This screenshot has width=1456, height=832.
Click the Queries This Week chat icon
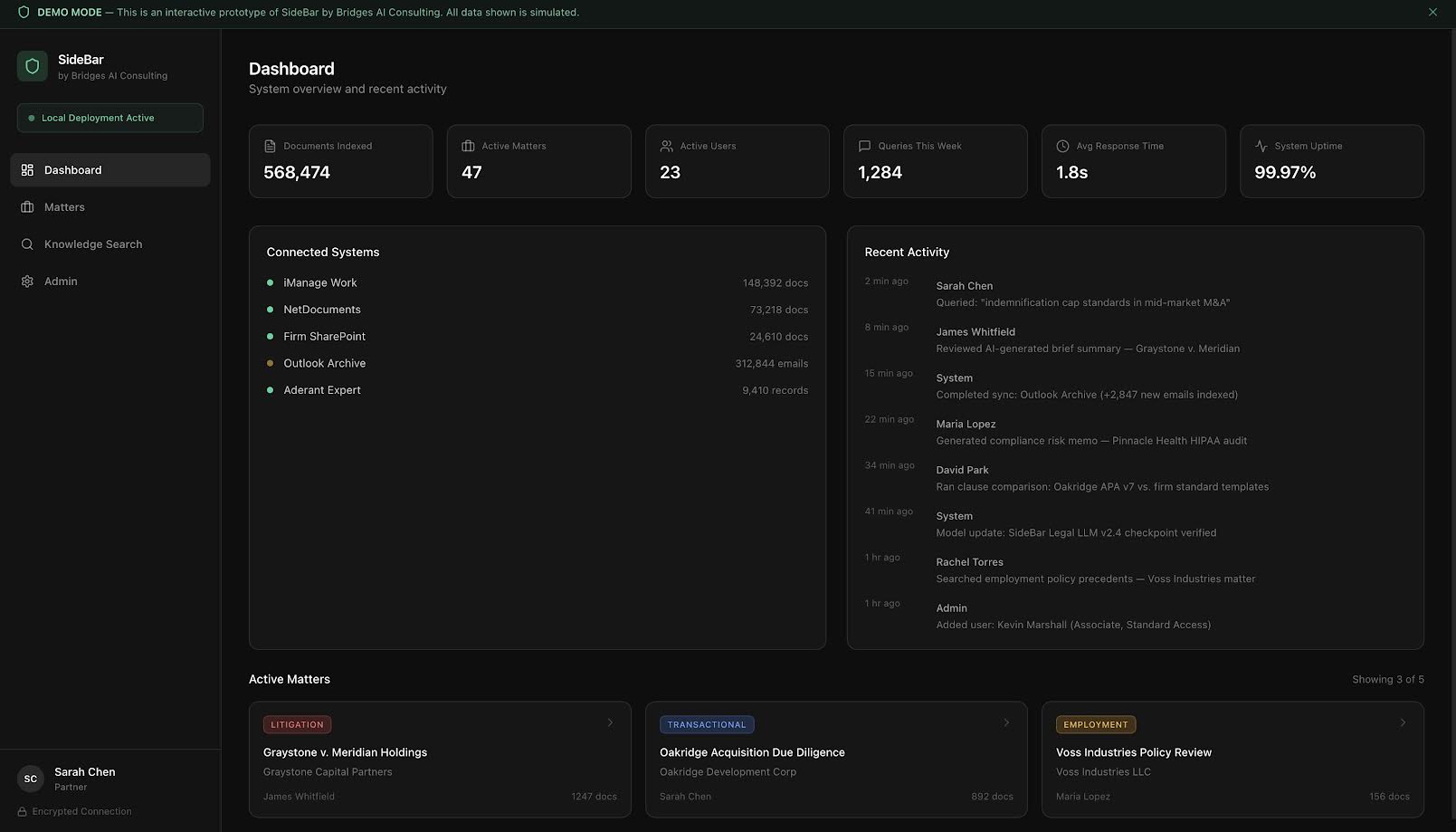click(x=864, y=146)
